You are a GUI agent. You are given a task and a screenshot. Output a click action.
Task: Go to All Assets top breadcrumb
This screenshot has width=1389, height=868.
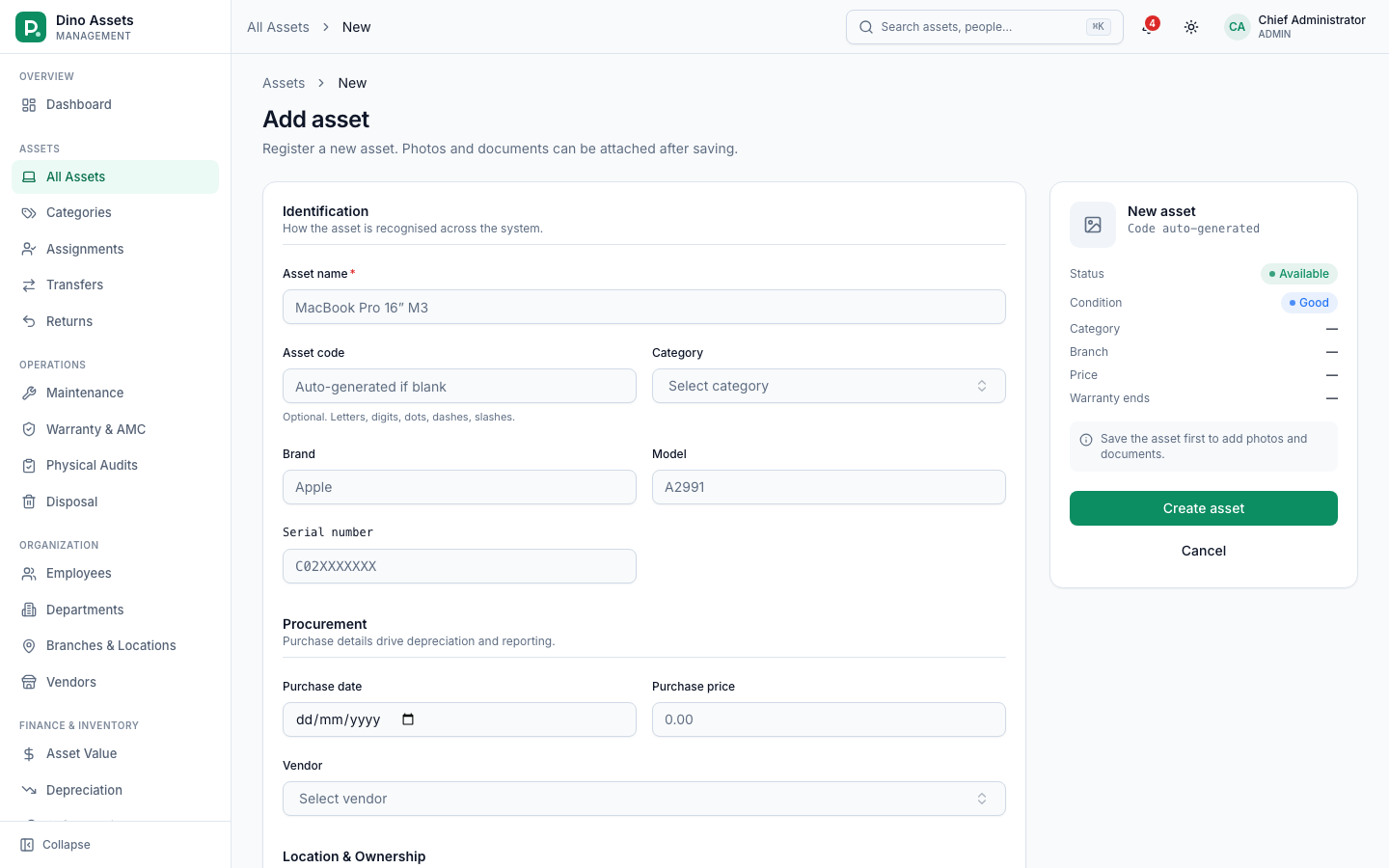click(278, 27)
